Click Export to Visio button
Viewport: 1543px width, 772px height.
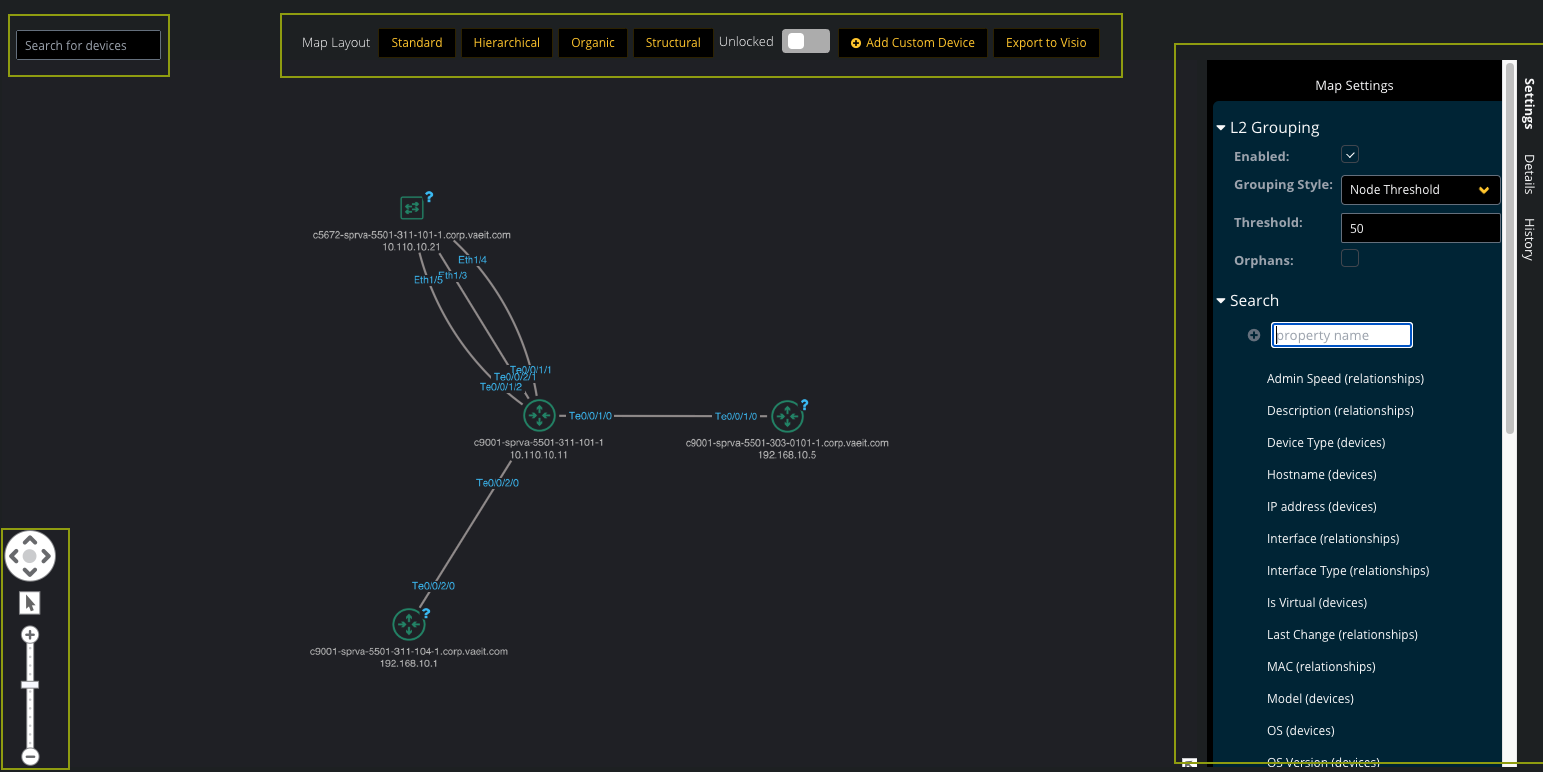pos(1046,43)
